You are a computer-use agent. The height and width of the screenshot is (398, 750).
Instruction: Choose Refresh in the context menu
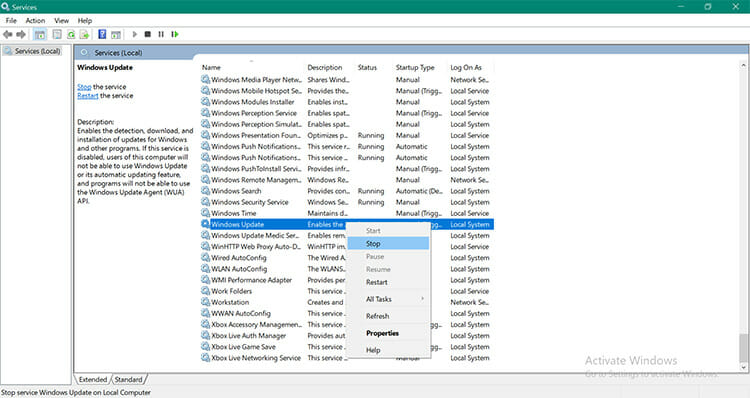(388, 316)
